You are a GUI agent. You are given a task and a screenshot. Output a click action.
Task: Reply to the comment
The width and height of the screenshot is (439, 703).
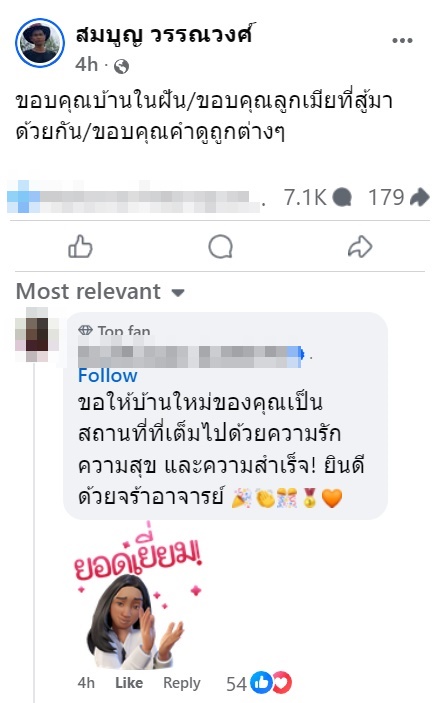point(182,683)
